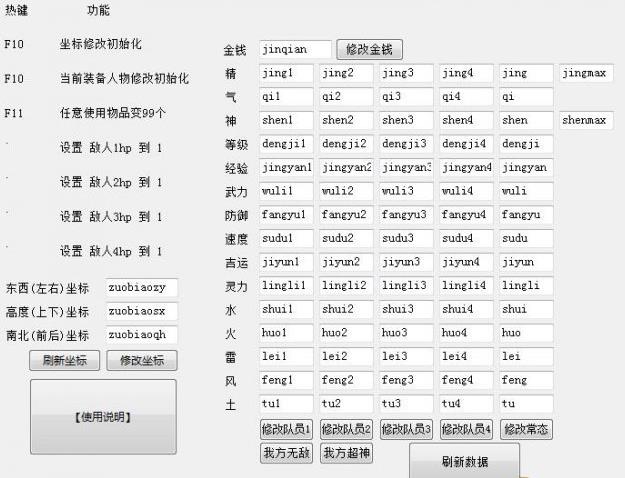Image resolution: width=625 pixels, height=478 pixels.
Task: Select the zuobiaozy coordinate field
Action: point(142,287)
